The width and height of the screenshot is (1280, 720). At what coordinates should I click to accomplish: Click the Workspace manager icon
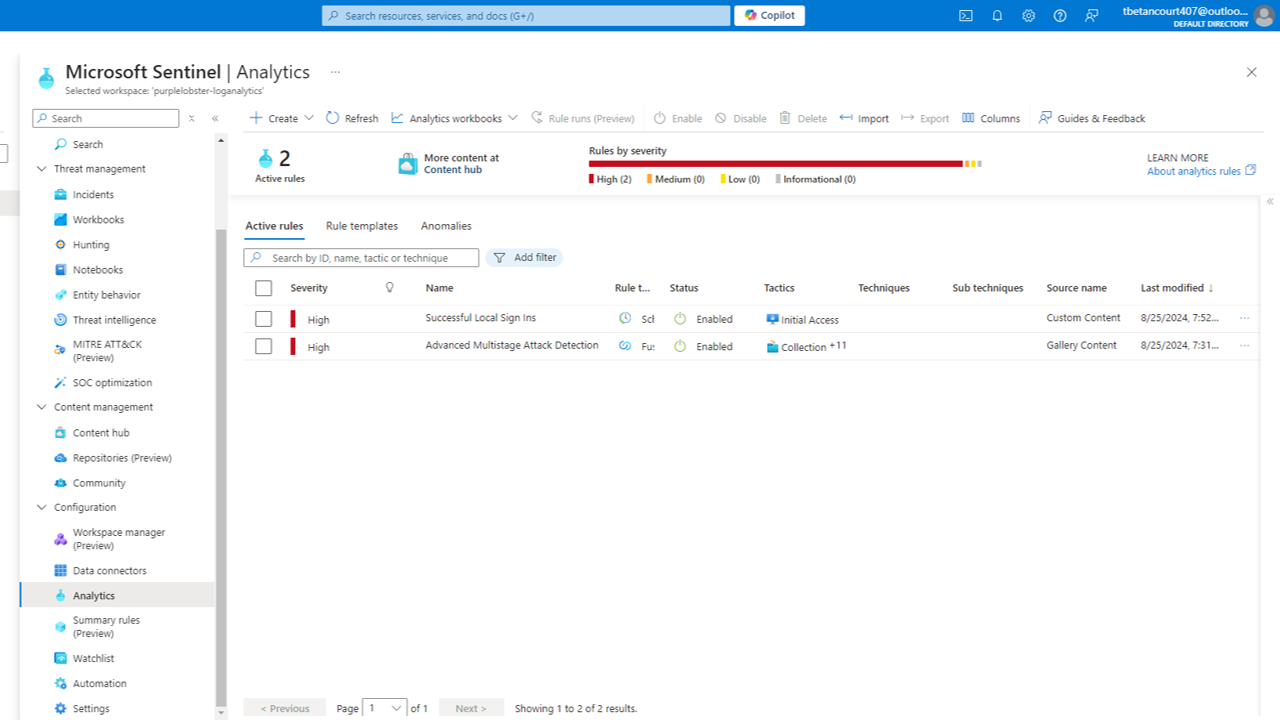click(61, 539)
